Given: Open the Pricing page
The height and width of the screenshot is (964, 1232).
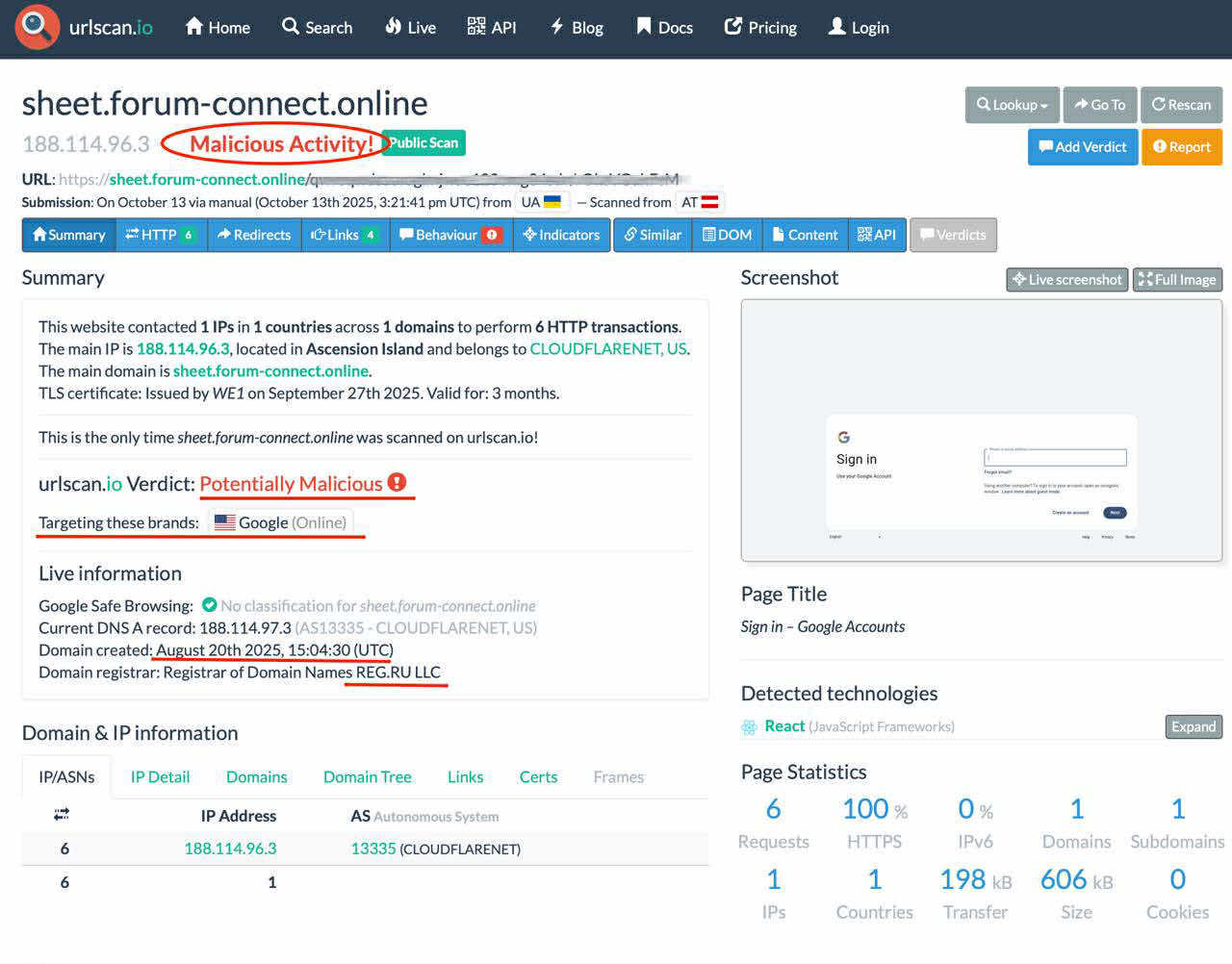Looking at the screenshot, I should [760, 28].
